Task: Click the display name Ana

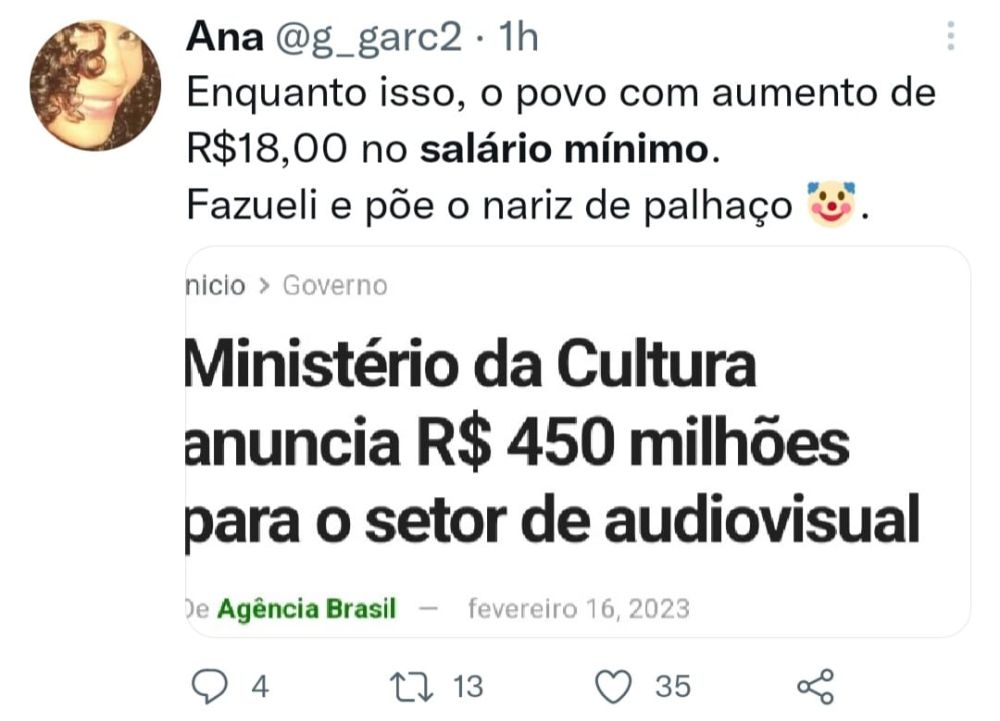Action: (x=225, y=37)
